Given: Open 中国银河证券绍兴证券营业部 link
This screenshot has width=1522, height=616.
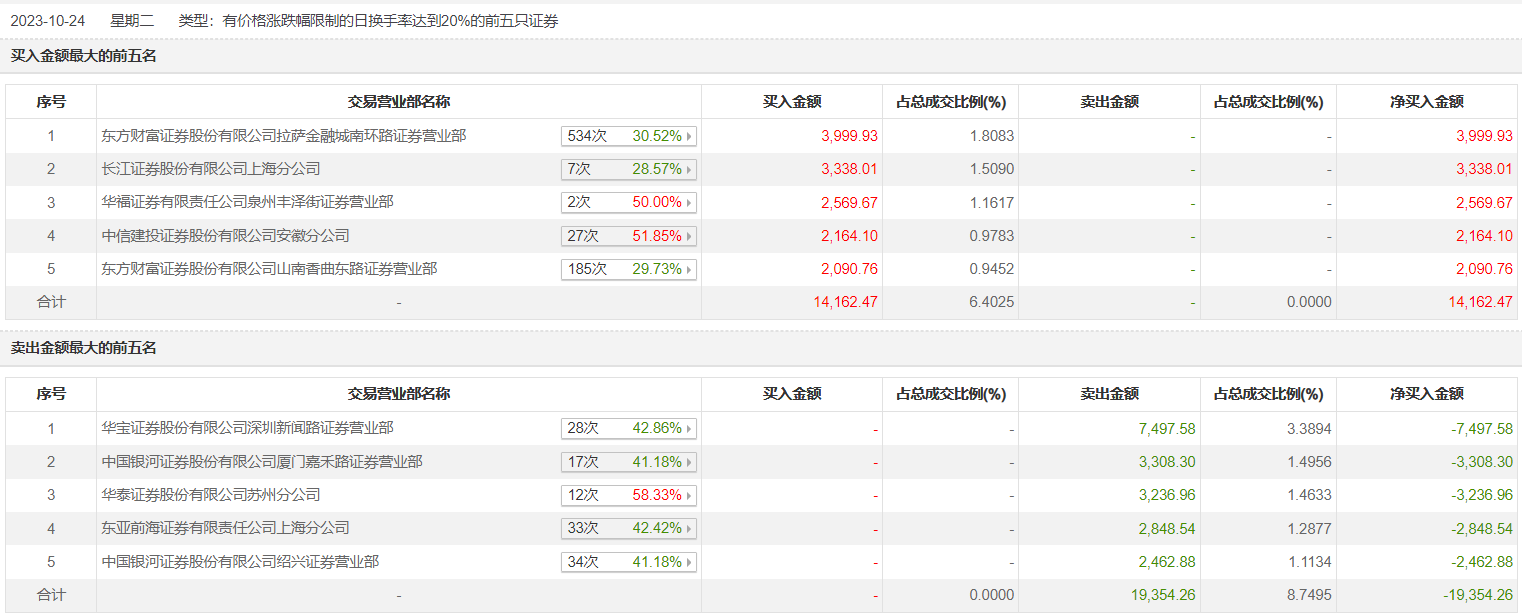Looking at the screenshot, I should [x=241, y=562].
